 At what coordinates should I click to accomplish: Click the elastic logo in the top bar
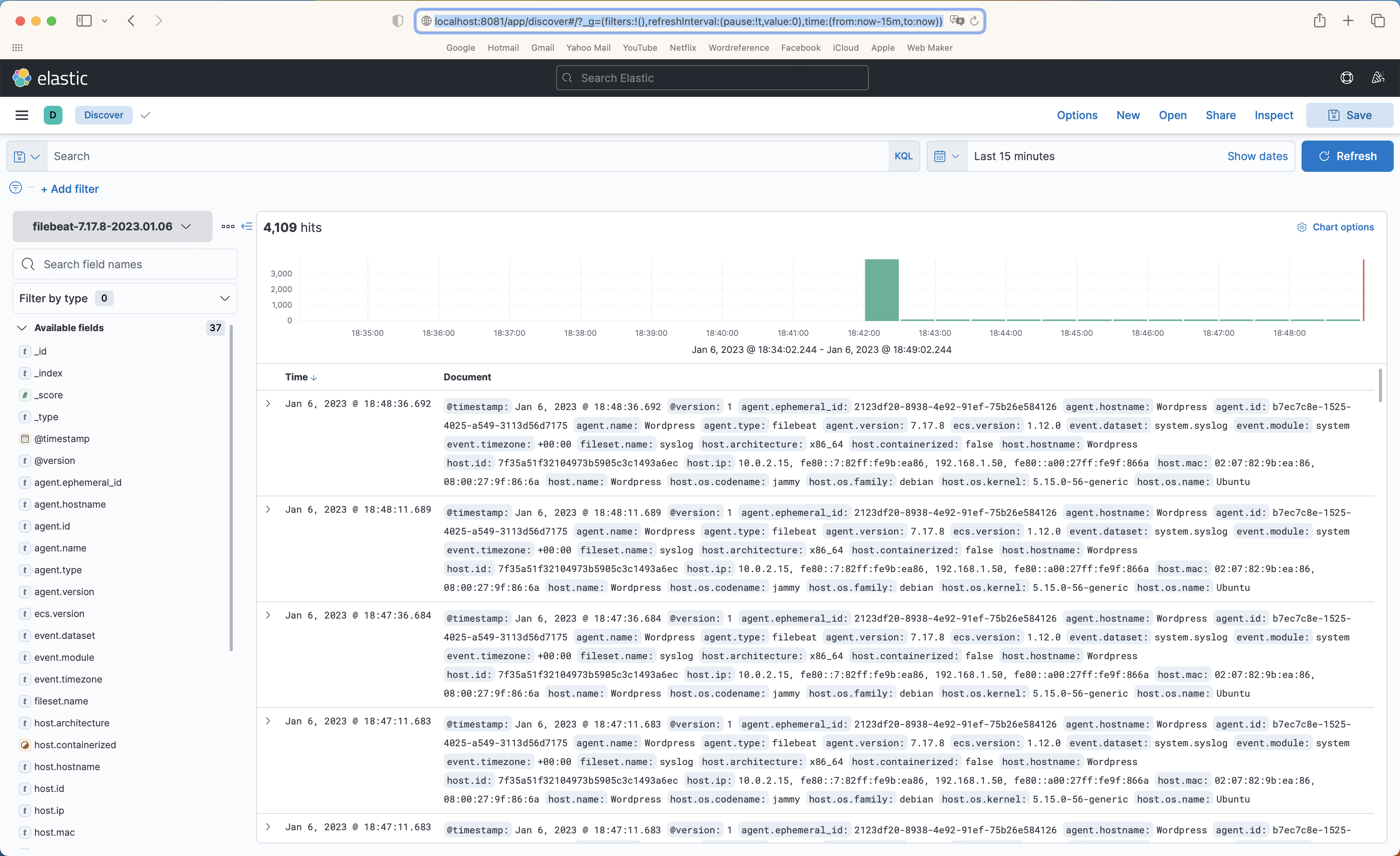coord(50,77)
